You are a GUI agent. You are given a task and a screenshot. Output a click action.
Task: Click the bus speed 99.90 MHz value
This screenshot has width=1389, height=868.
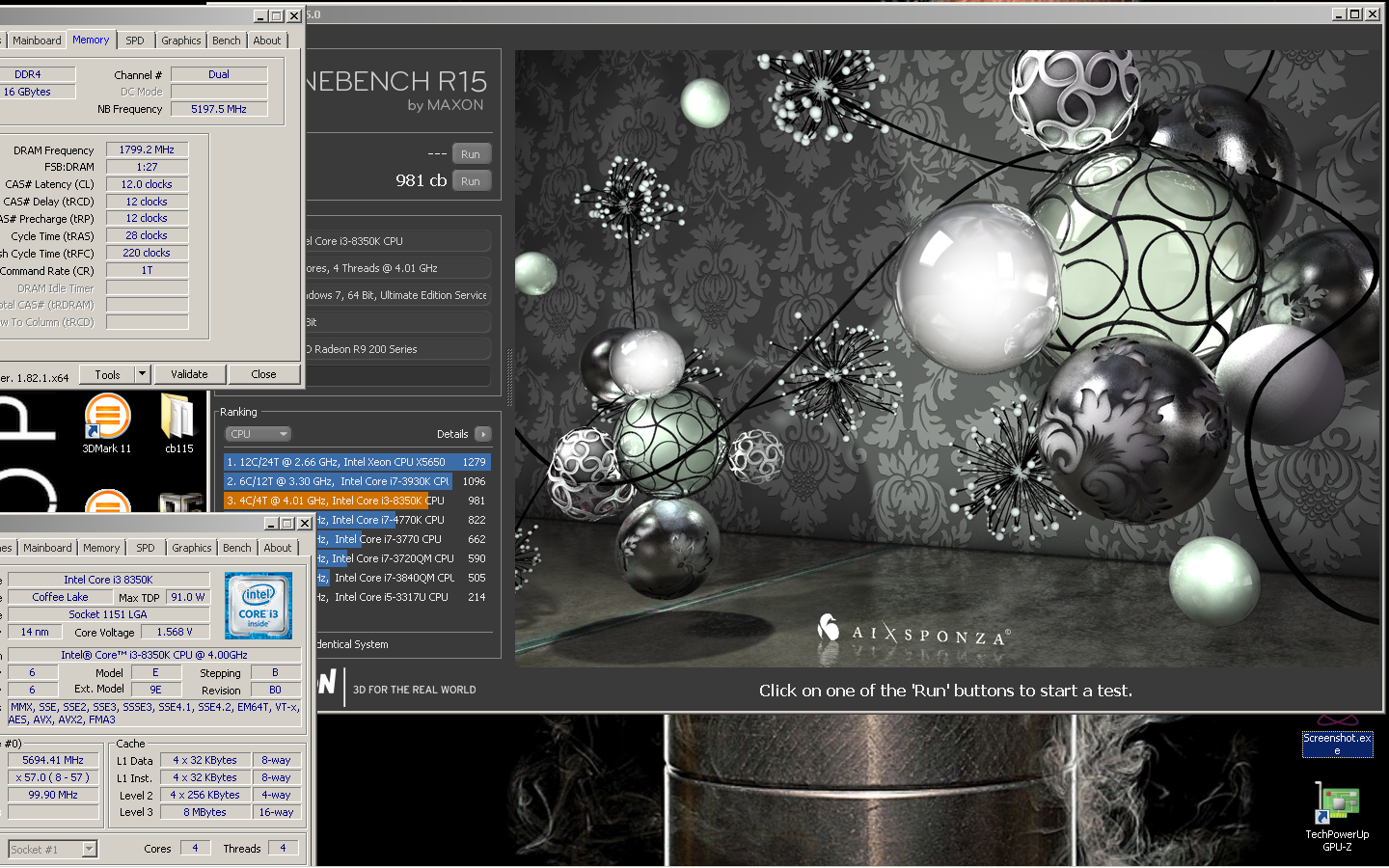53,795
